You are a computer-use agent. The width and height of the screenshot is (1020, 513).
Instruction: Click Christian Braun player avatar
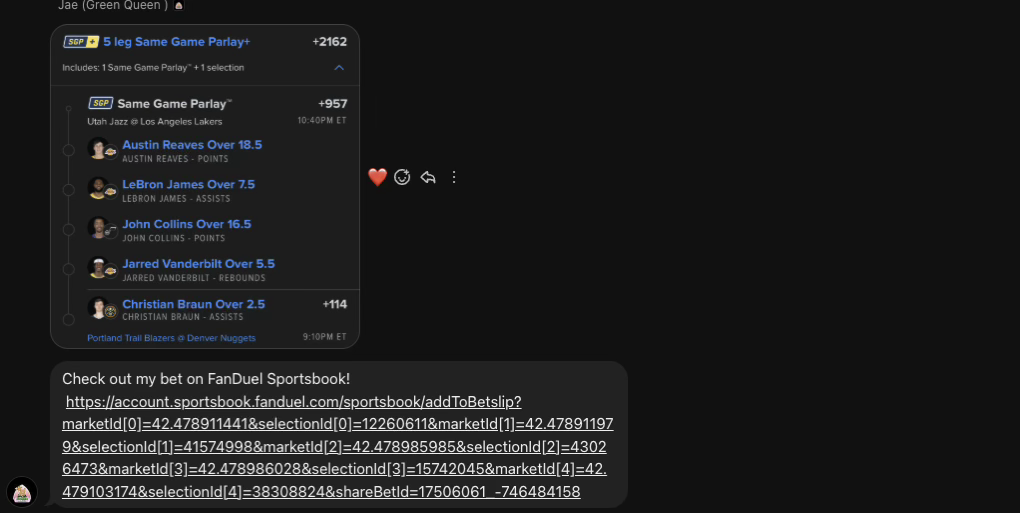(x=101, y=308)
